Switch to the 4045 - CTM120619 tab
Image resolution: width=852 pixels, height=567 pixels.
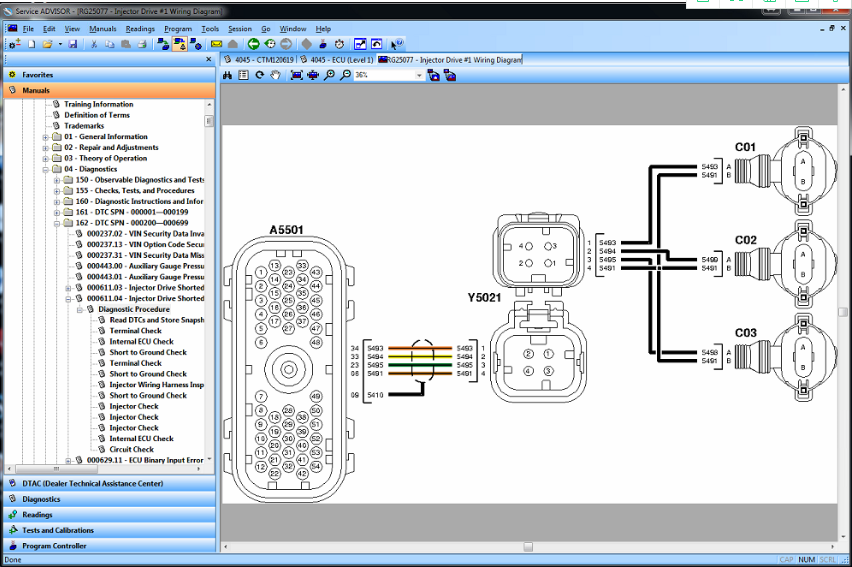[x=259, y=60]
